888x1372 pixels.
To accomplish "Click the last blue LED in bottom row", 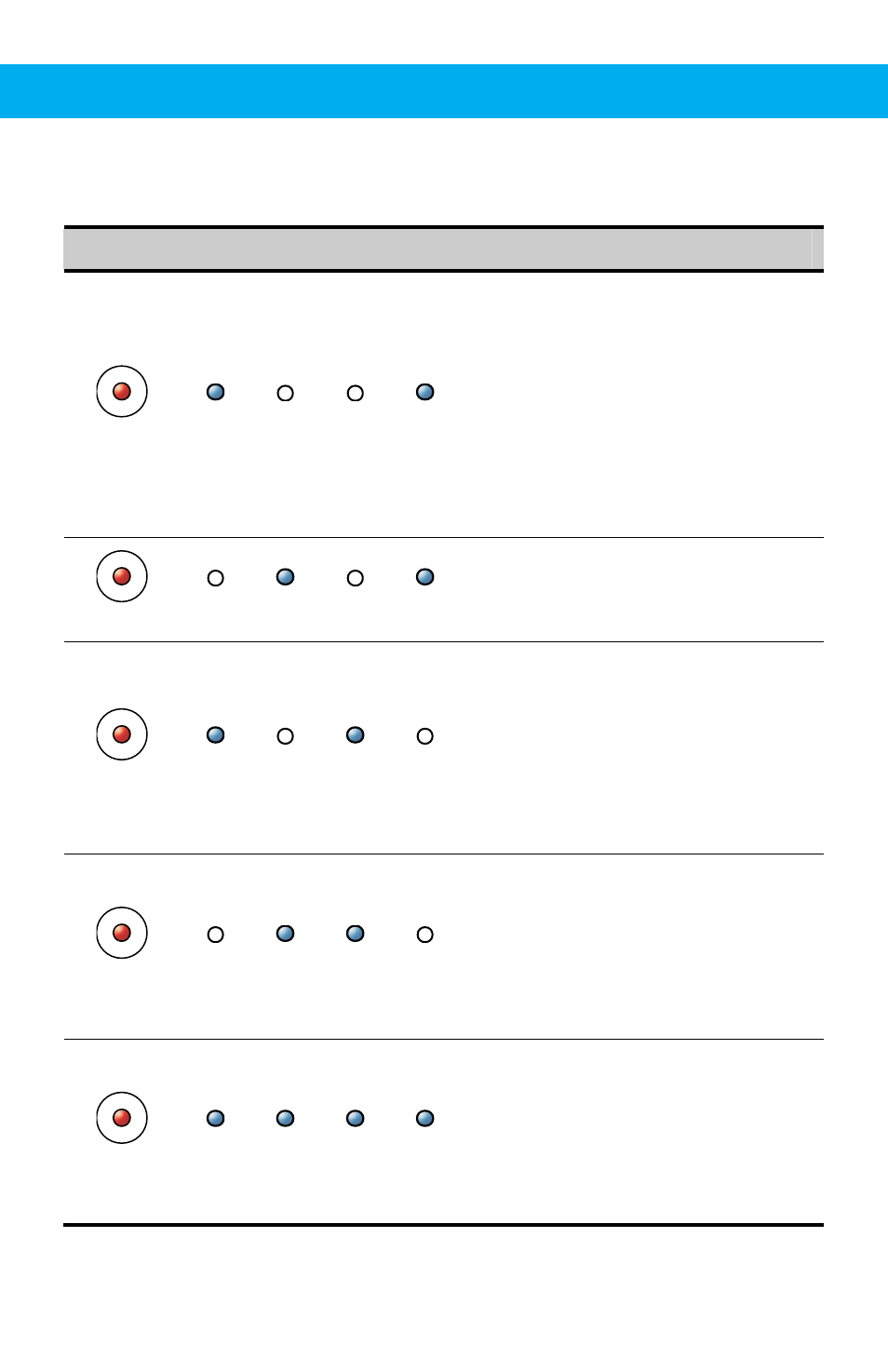I will [425, 1119].
